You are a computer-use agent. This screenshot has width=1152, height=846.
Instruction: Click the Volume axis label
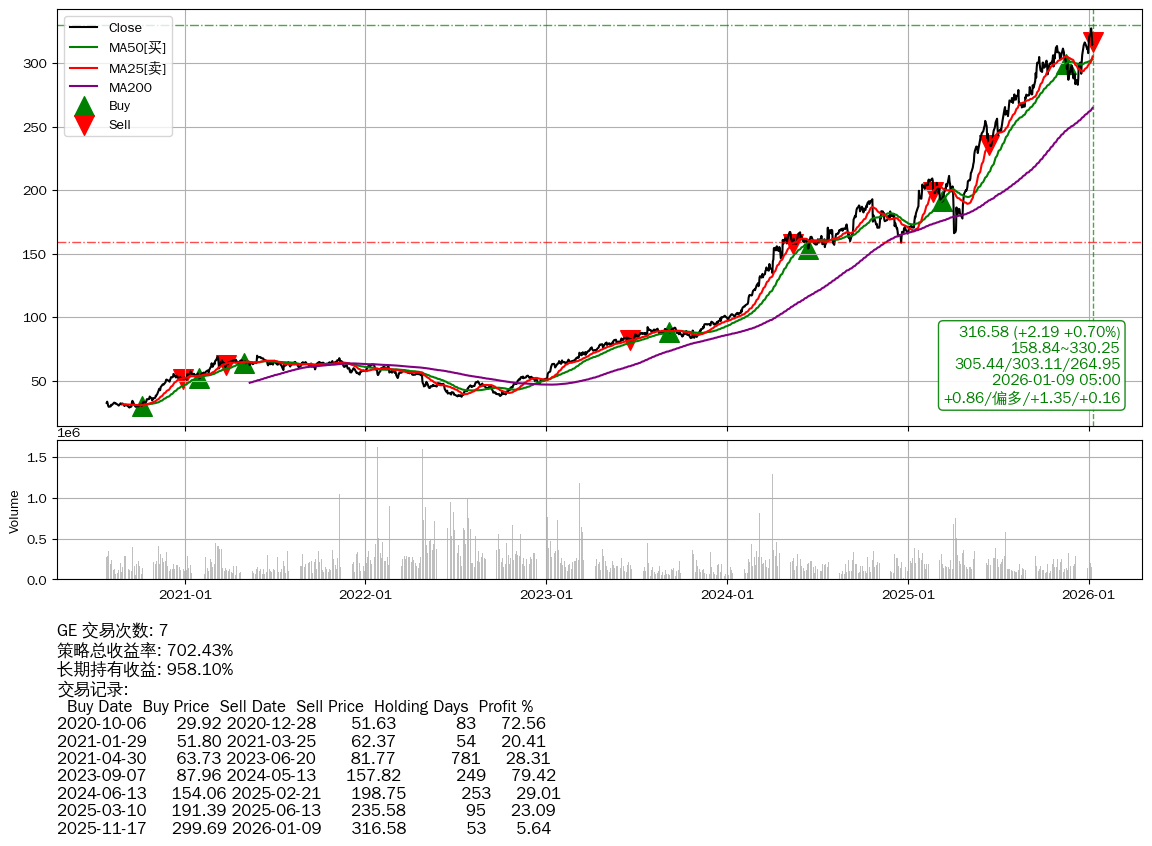[x=14, y=511]
